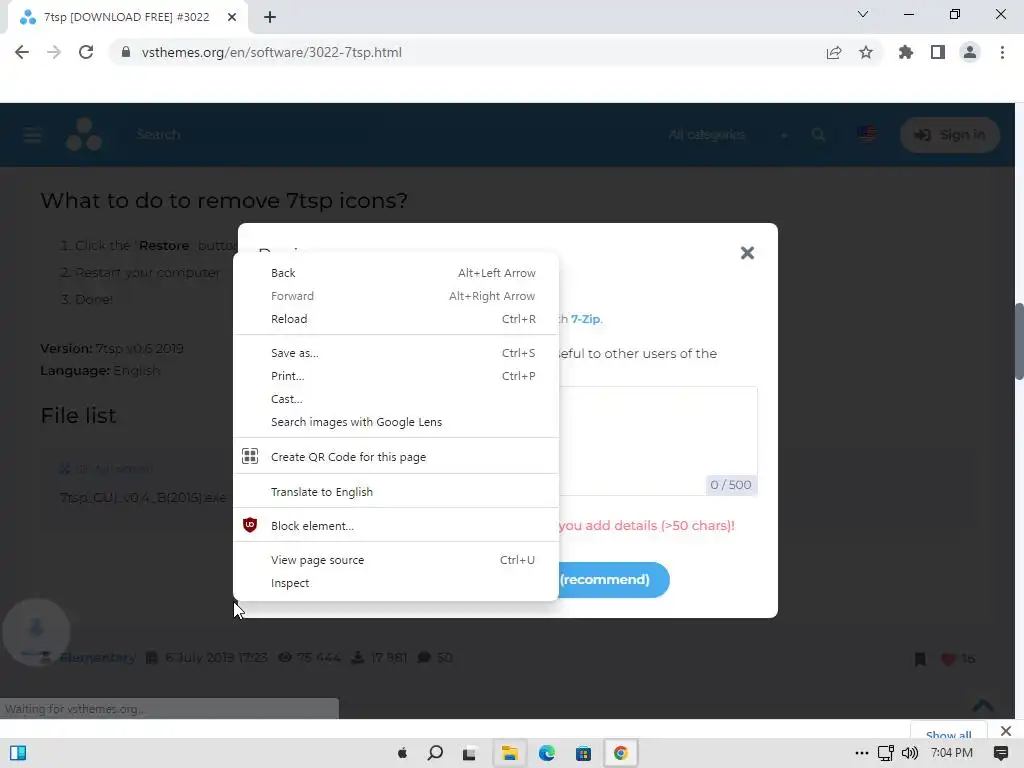Bookmark this page with star icon
This screenshot has width=1024, height=768.
tap(866, 52)
